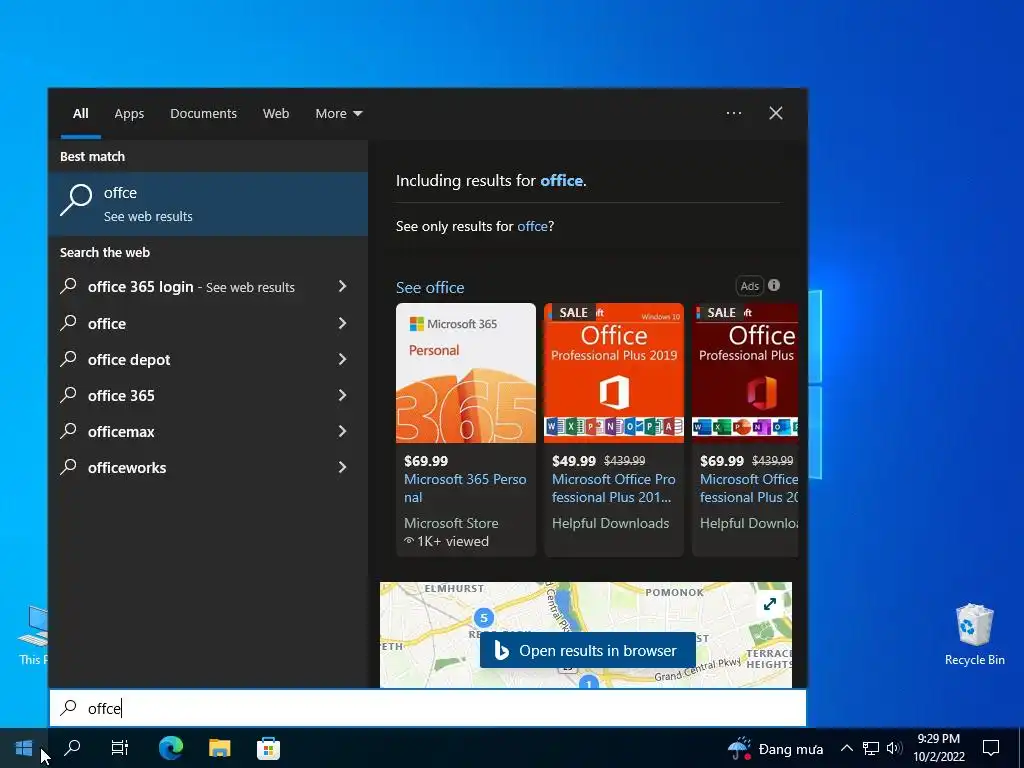Open Task View from the taskbar
The width and height of the screenshot is (1024, 768).
point(120,748)
